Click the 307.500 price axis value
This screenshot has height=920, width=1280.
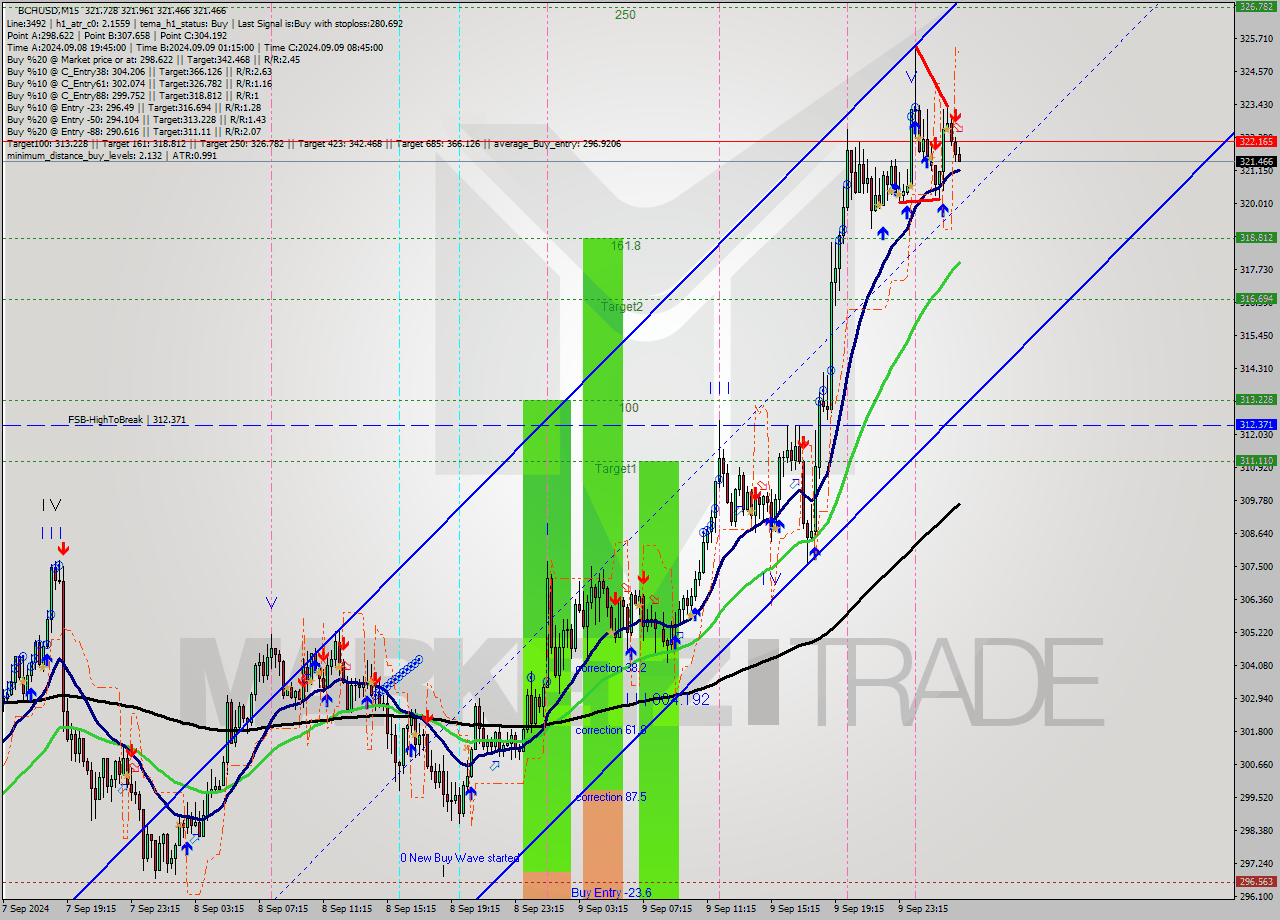1256,567
